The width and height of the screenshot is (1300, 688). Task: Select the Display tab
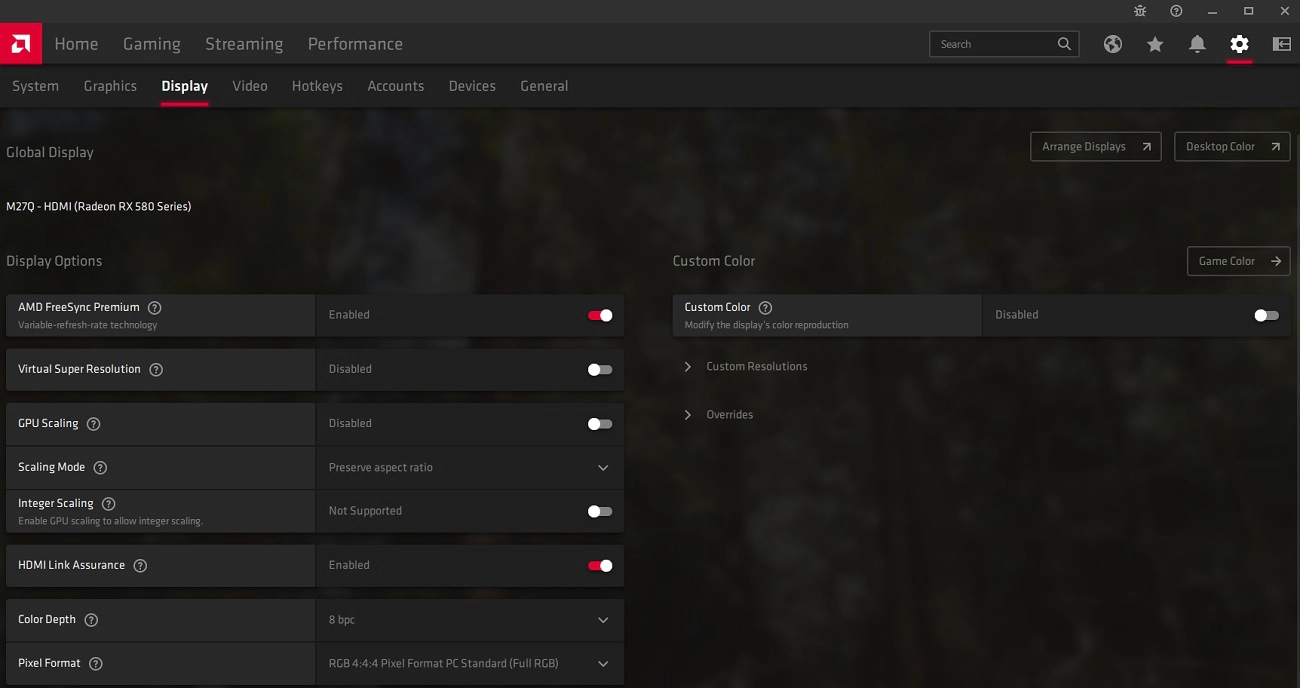185,86
